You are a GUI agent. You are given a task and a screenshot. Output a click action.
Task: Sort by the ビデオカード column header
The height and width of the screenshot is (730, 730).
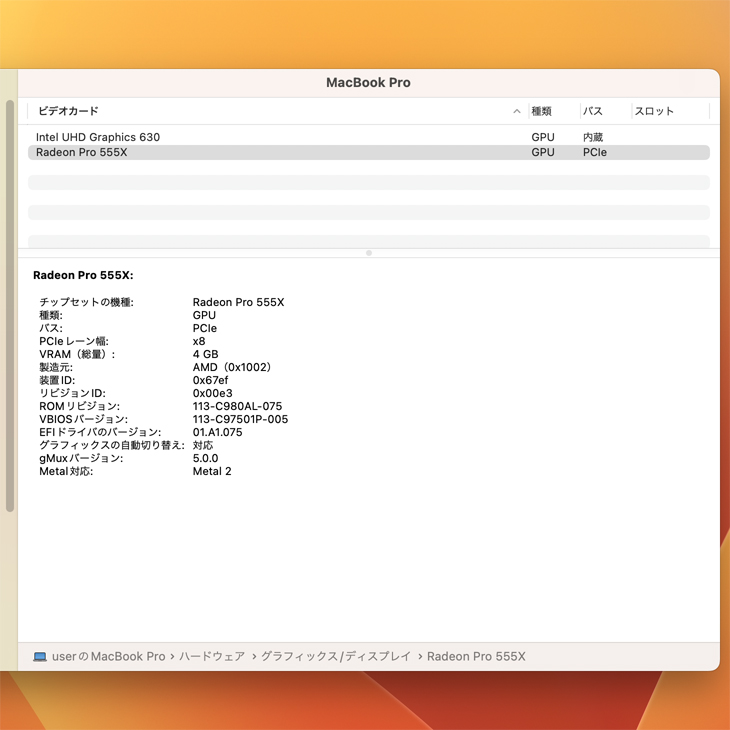[68, 111]
